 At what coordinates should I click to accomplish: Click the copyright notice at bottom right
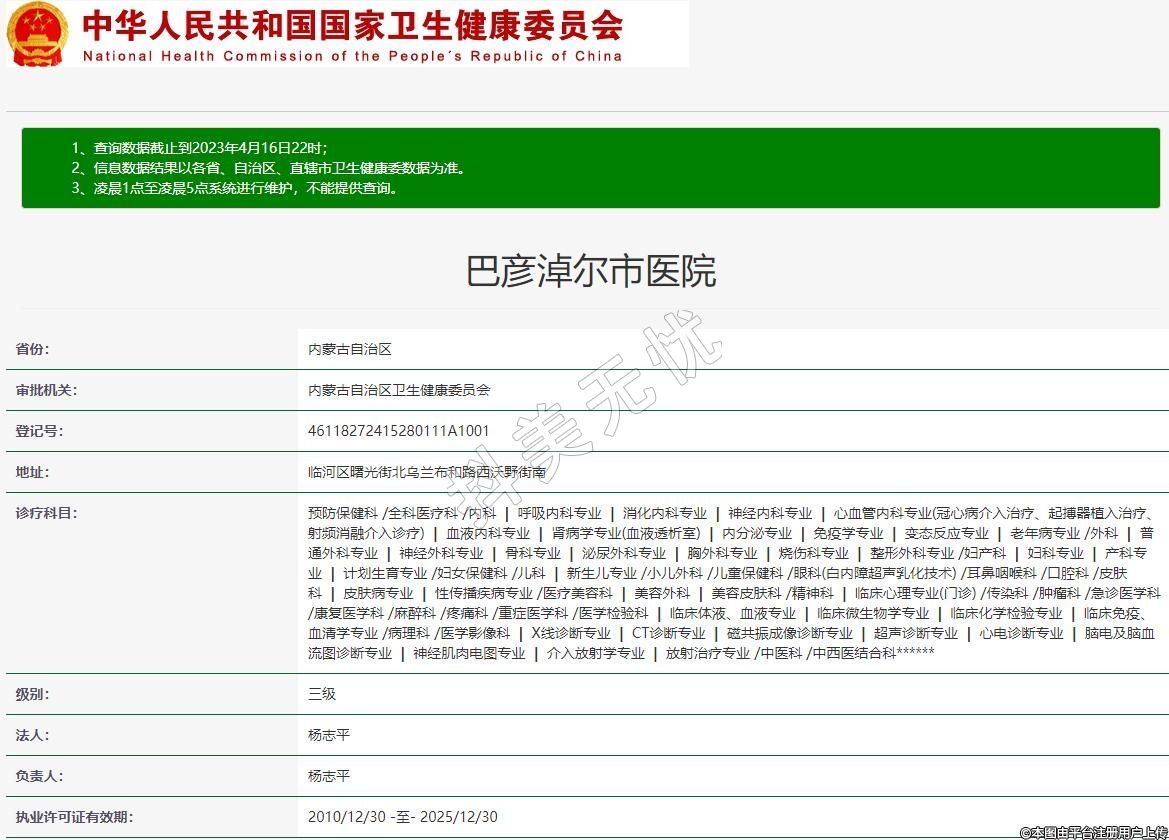pyautogui.click(x=1093, y=832)
